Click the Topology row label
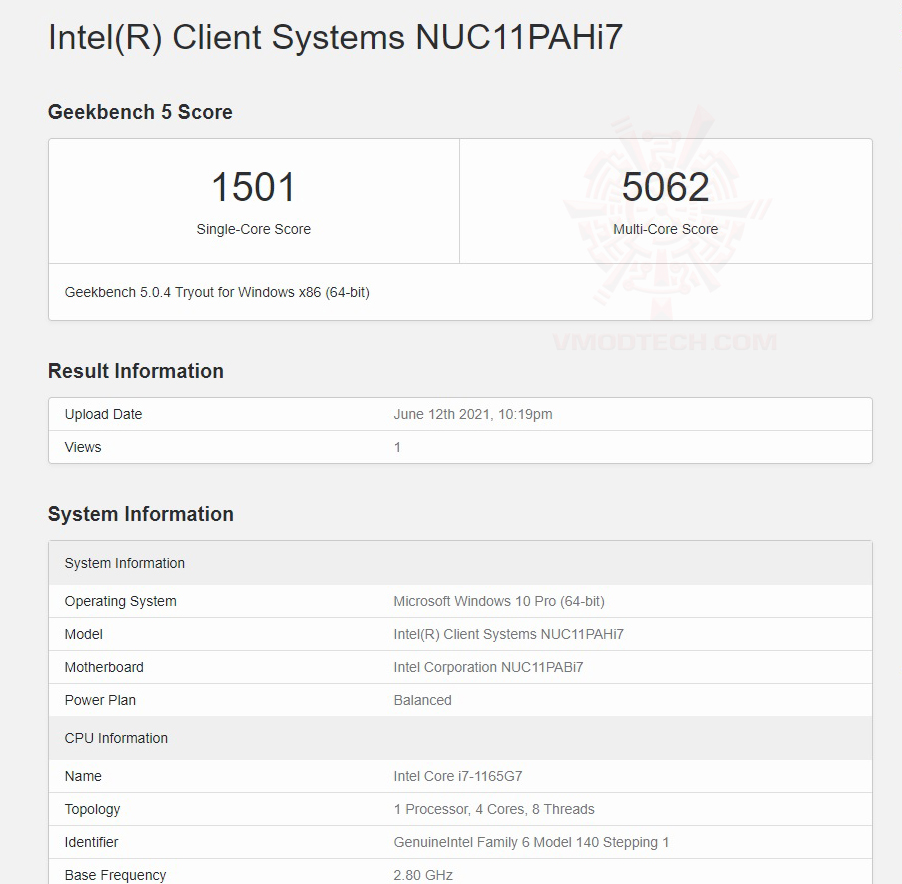902x884 pixels. pyautogui.click(x=92, y=809)
